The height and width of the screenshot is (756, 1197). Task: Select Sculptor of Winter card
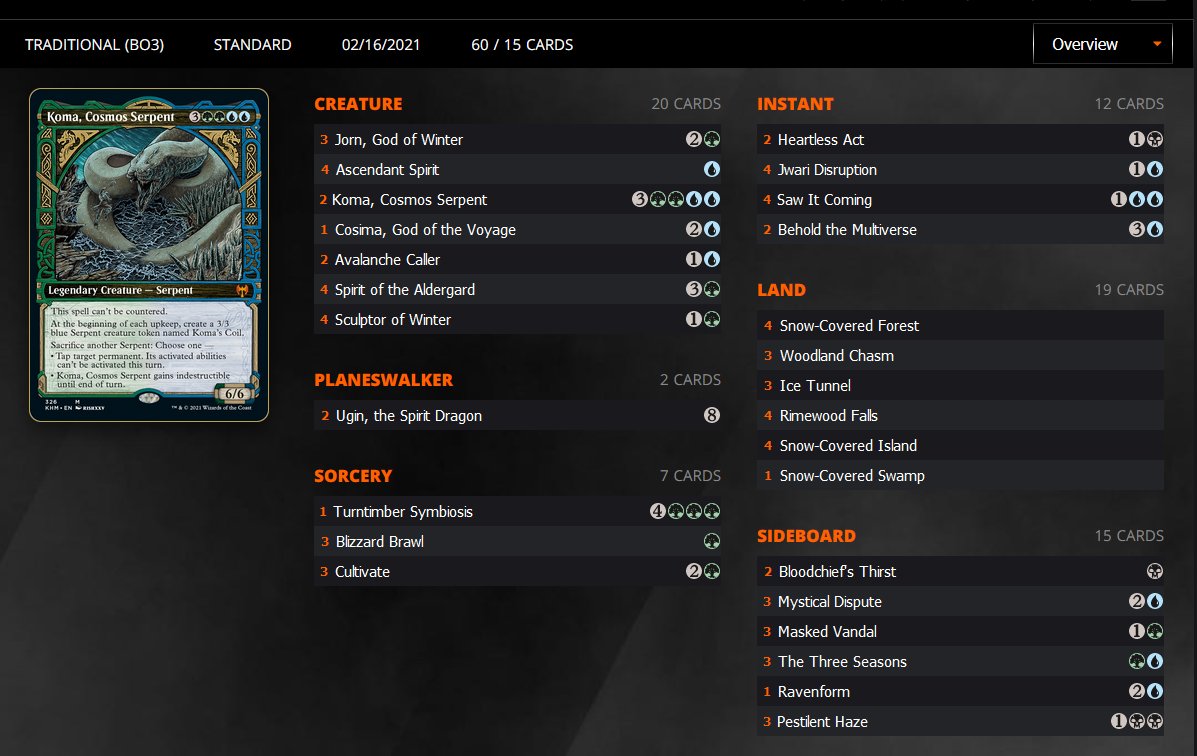point(518,319)
